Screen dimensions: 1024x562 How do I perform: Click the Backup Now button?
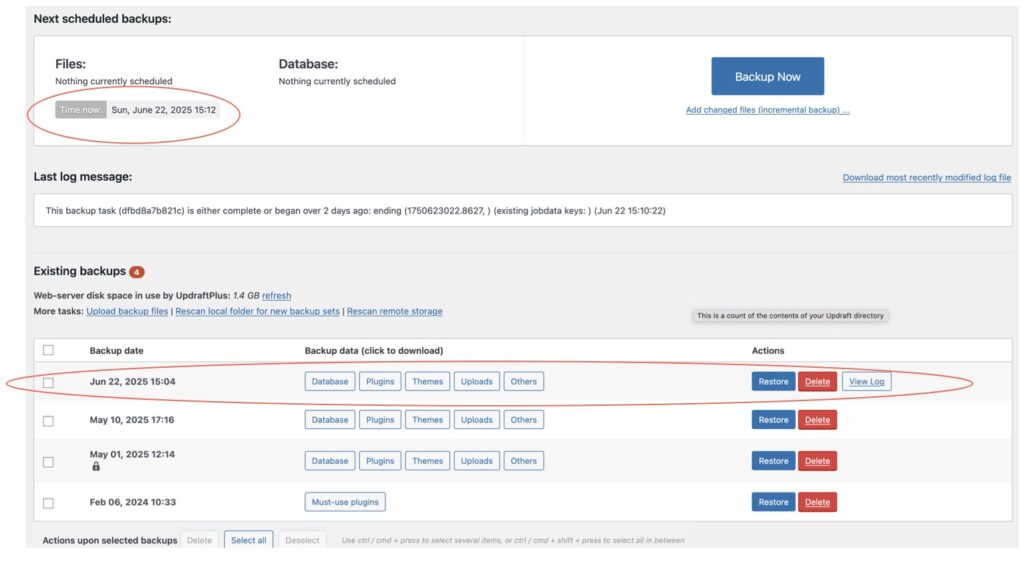(767, 77)
